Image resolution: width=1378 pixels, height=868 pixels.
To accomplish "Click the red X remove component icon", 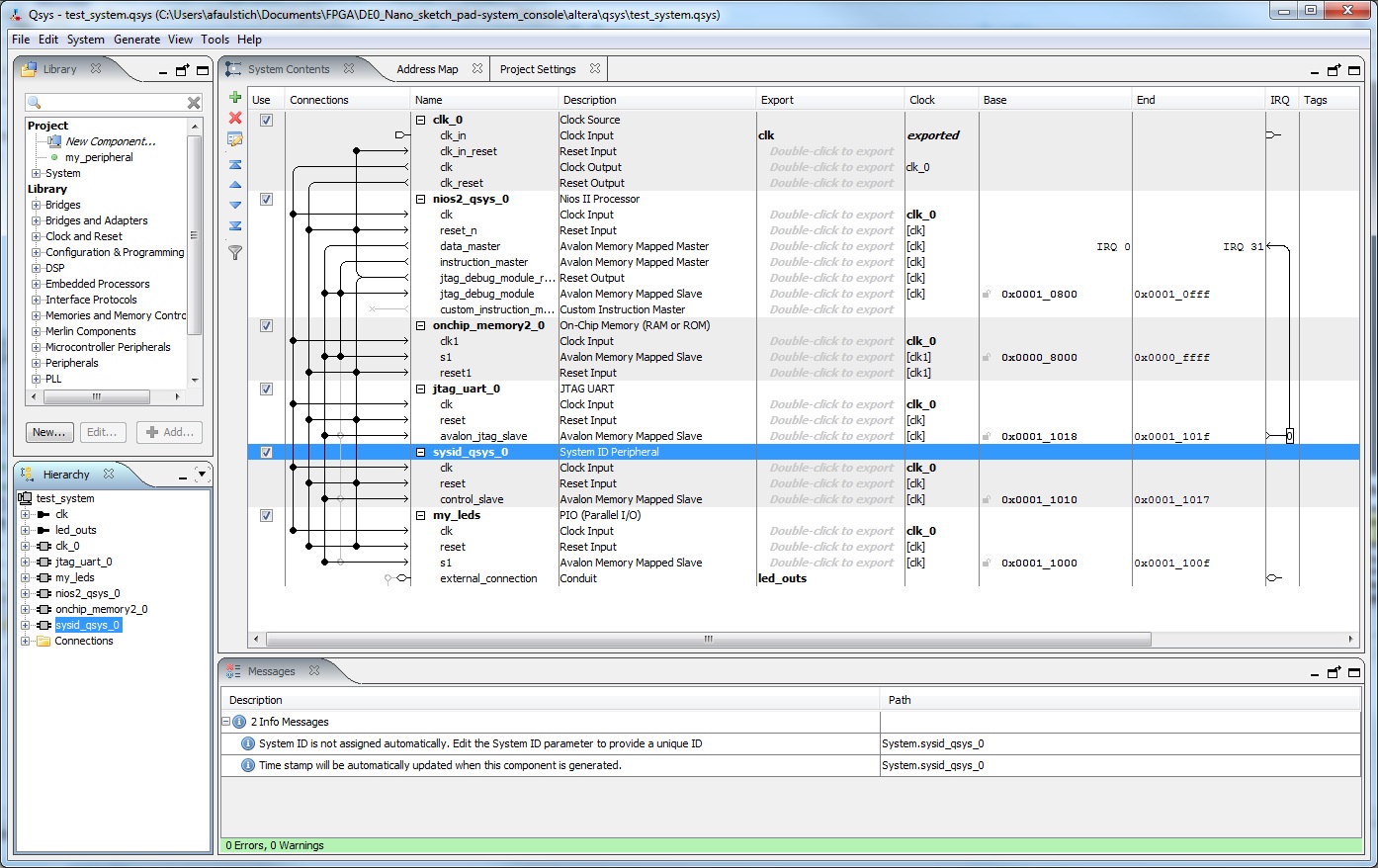I will 235,118.
